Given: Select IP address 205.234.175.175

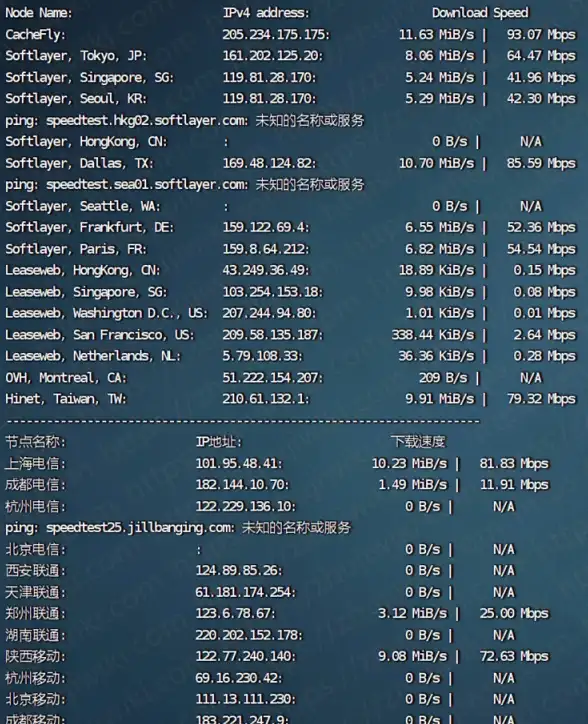Looking at the screenshot, I should pos(276,35).
